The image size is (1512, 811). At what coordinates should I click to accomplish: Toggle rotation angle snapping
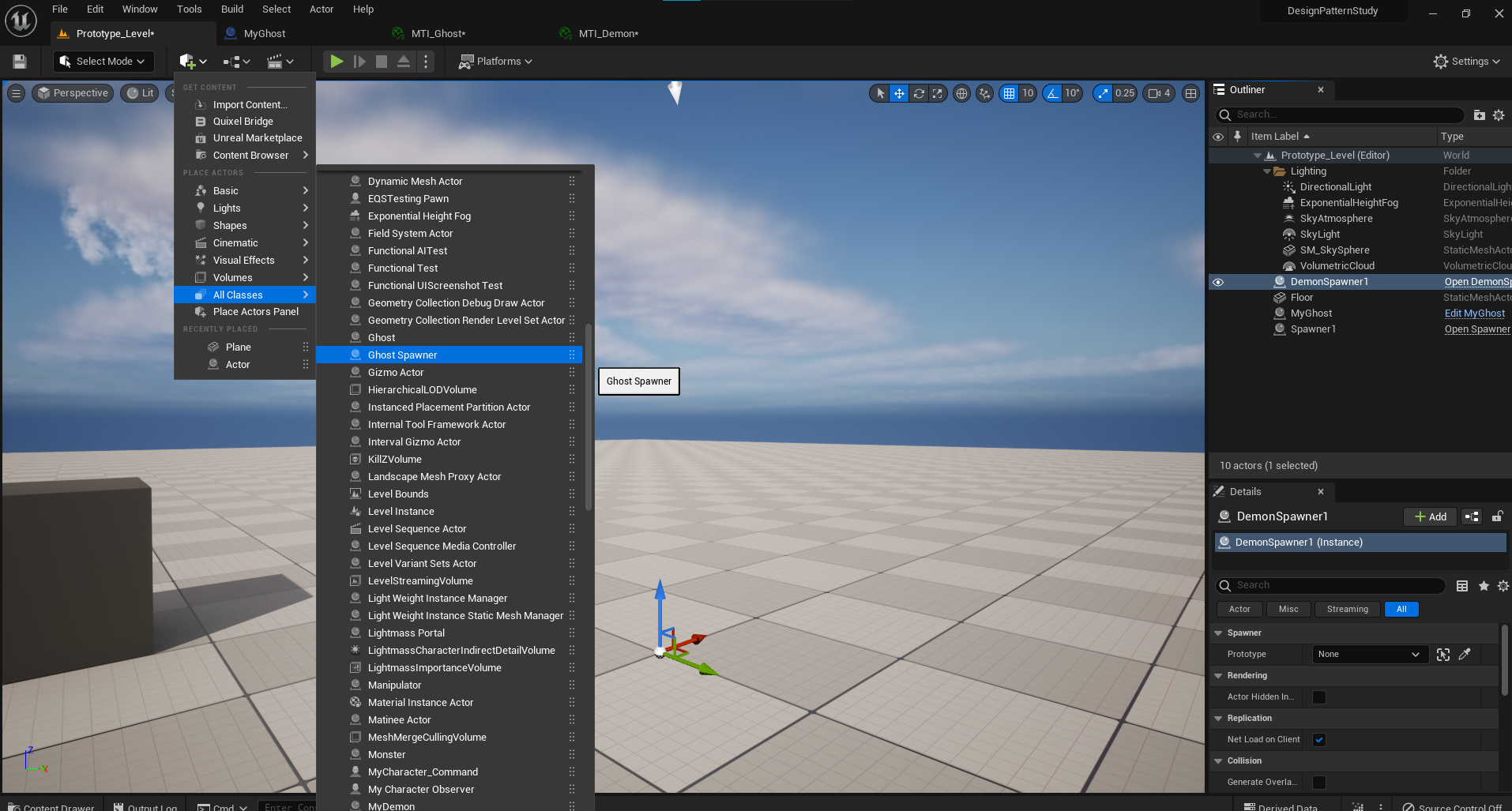tap(1052, 93)
